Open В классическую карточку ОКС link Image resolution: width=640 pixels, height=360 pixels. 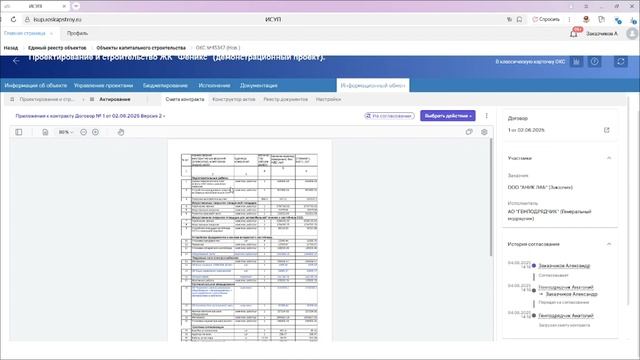point(530,62)
